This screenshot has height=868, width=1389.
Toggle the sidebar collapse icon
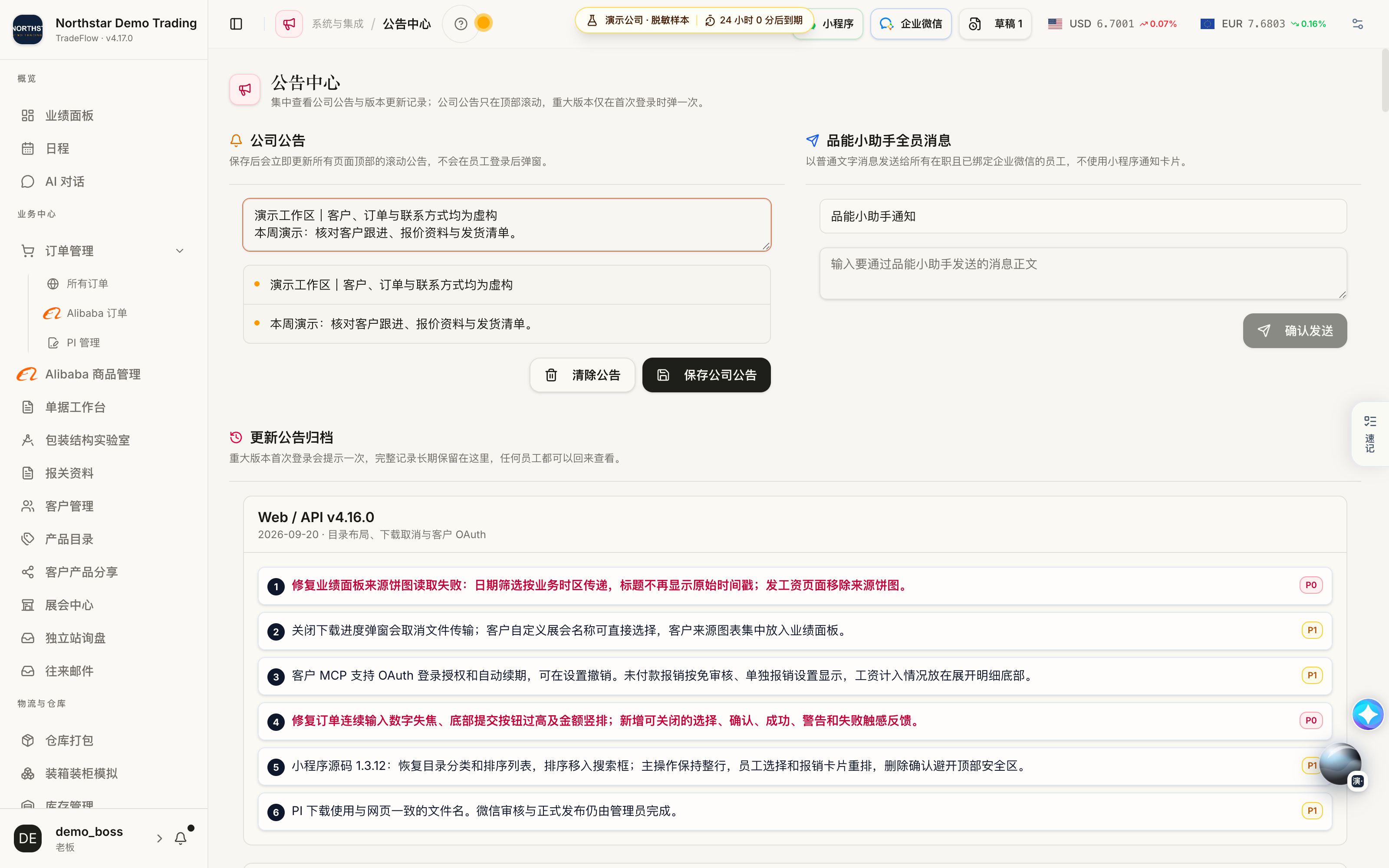click(x=236, y=23)
